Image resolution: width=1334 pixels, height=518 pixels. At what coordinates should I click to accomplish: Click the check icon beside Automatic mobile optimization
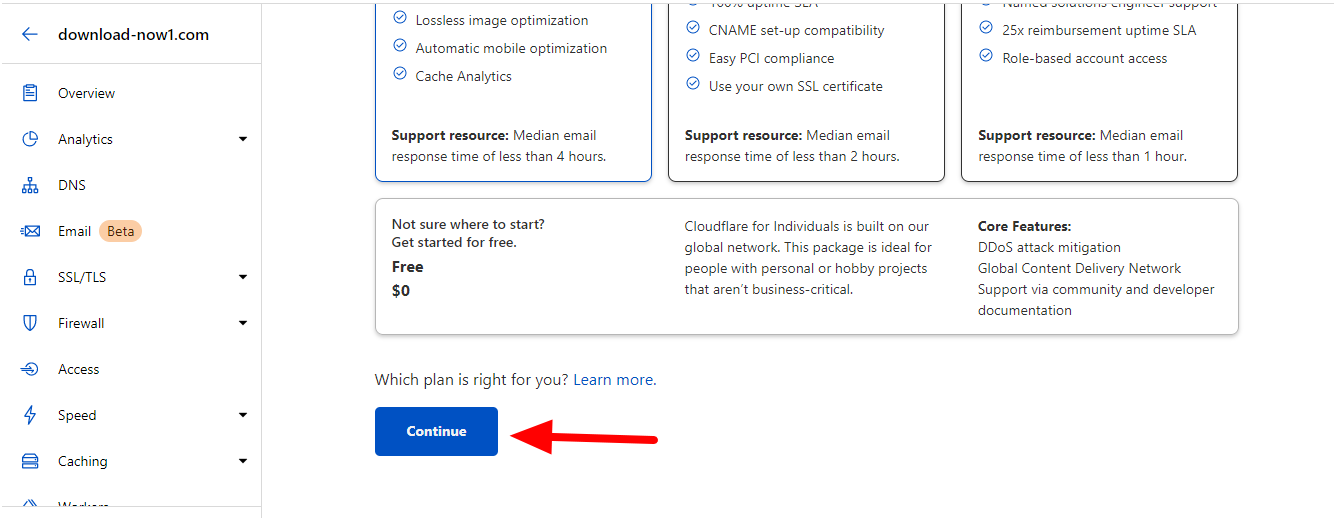(400, 46)
